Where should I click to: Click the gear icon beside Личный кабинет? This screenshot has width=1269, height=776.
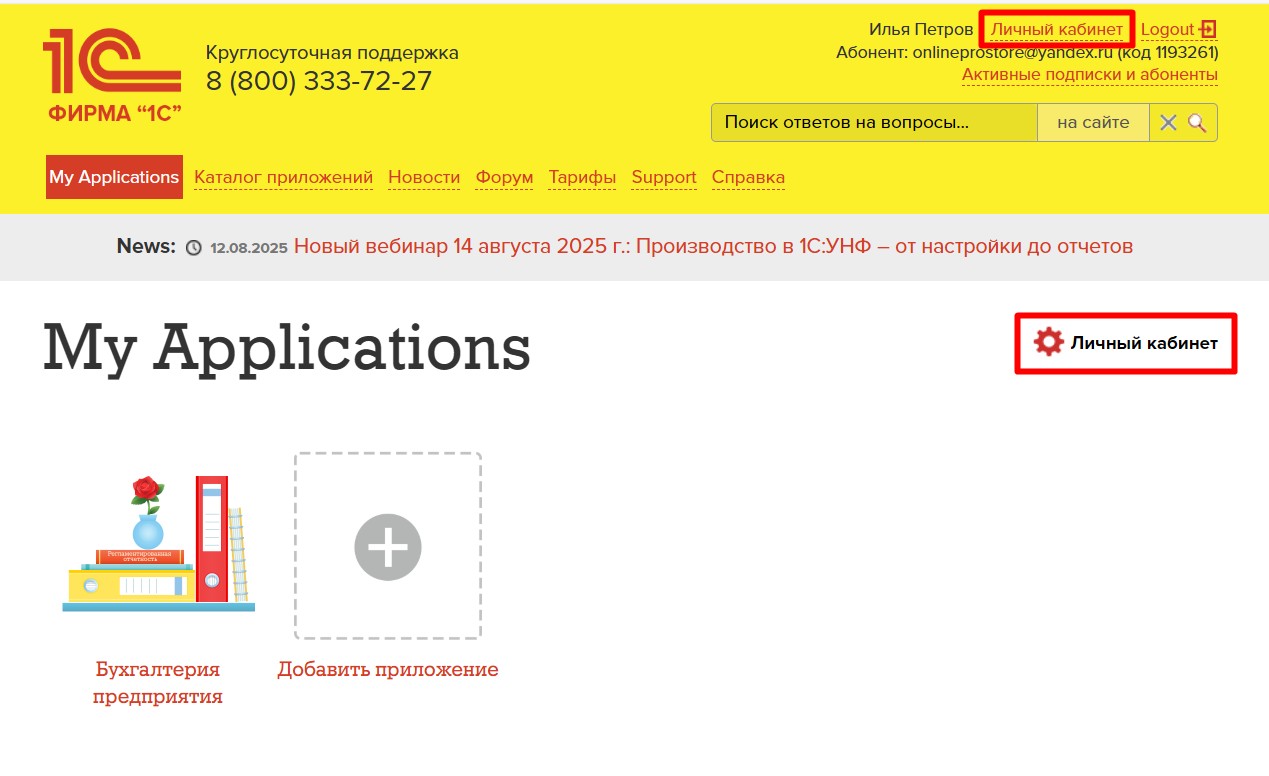point(1048,343)
